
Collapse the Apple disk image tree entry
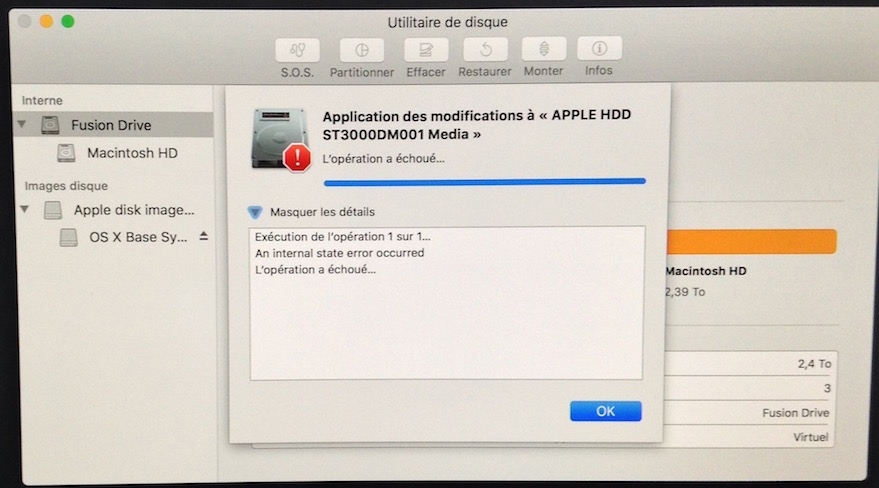pyautogui.click(x=25, y=209)
